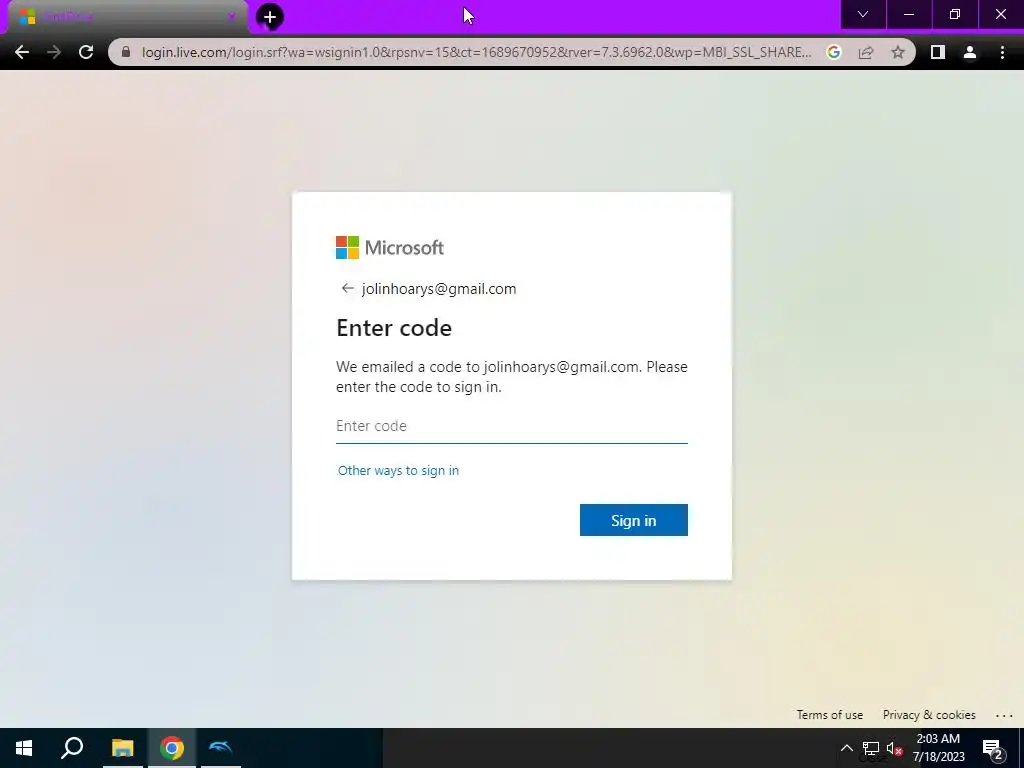Open Other ways to sign in link

(398, 470)
